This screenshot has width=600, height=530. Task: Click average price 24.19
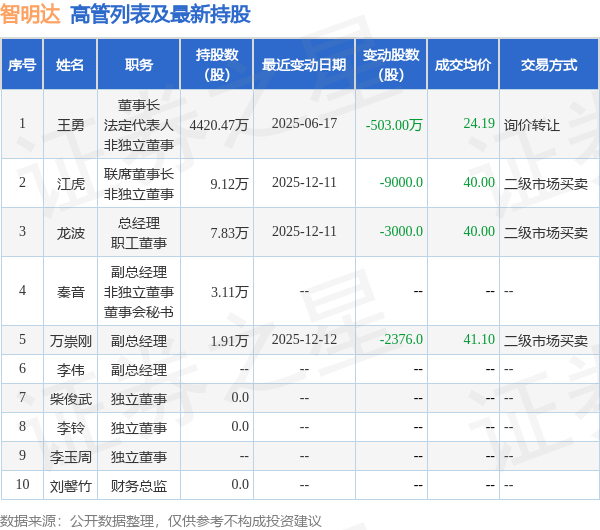coord(479,123)
